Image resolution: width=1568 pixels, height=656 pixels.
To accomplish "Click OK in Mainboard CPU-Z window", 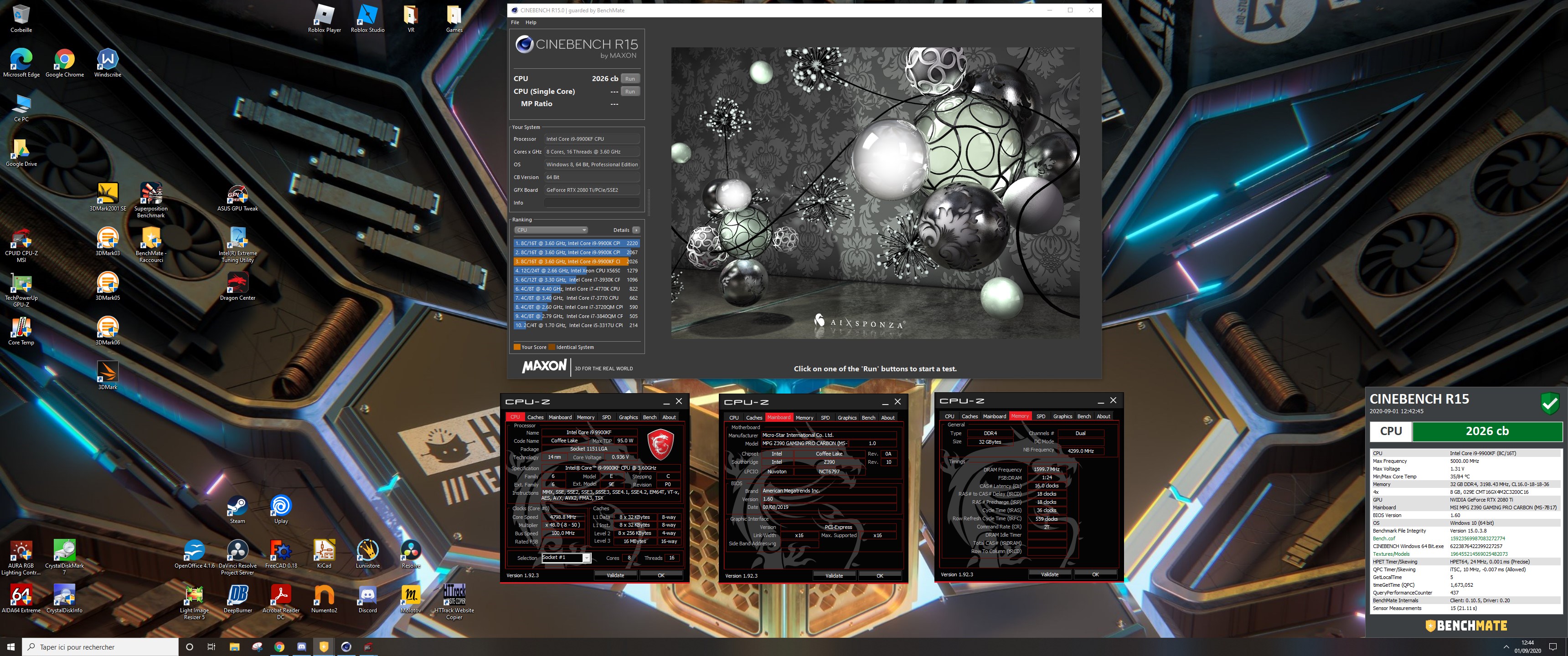I will [x=880, y=576].
